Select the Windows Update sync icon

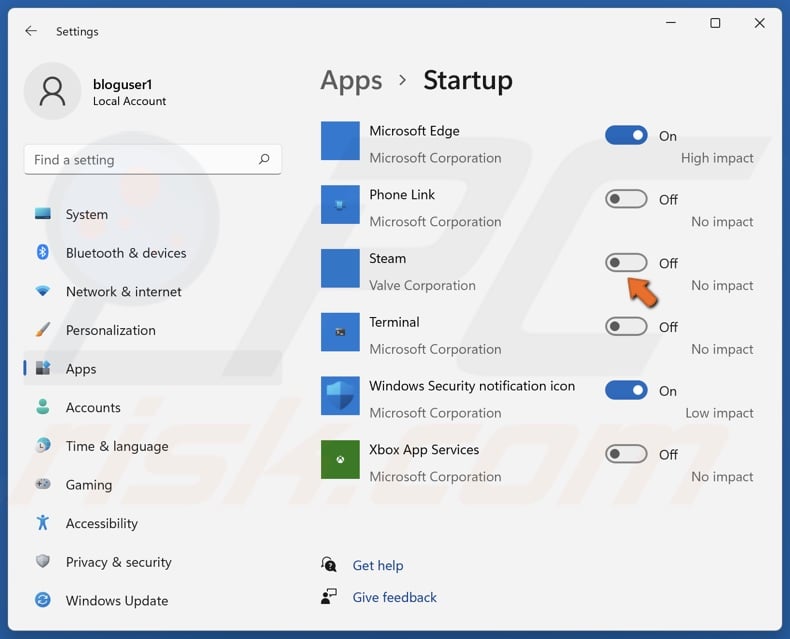[43, 600]
